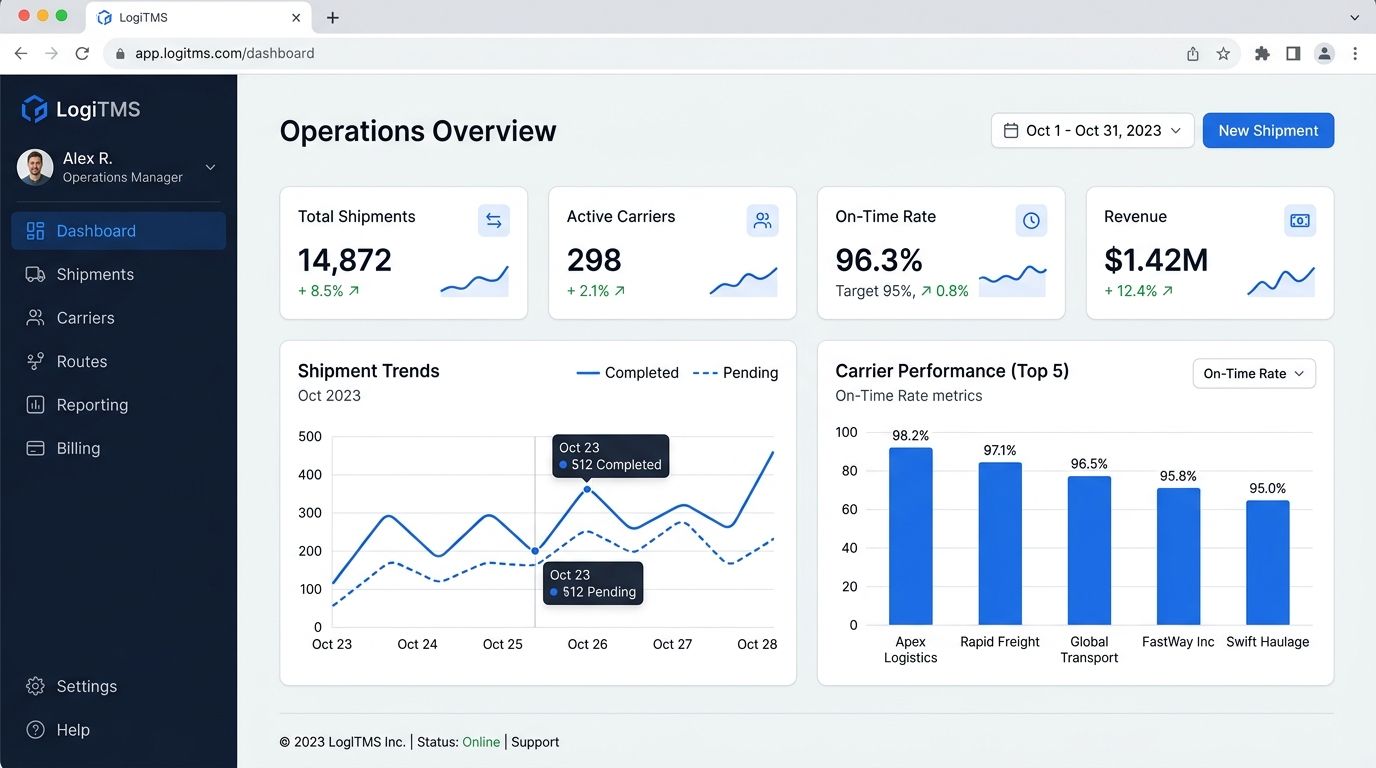
Task: Toggle the browser side panel icon
Action: pos(1293,54)
